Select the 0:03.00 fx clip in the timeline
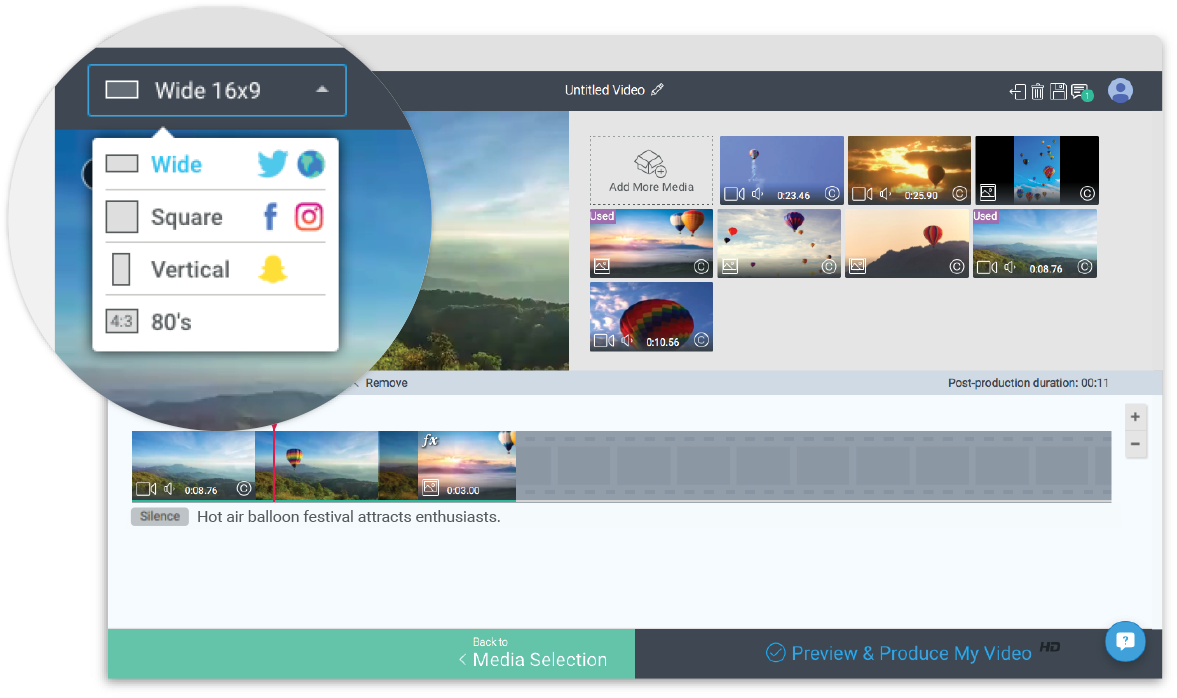Screen dimensions: 1177x698 467,465
